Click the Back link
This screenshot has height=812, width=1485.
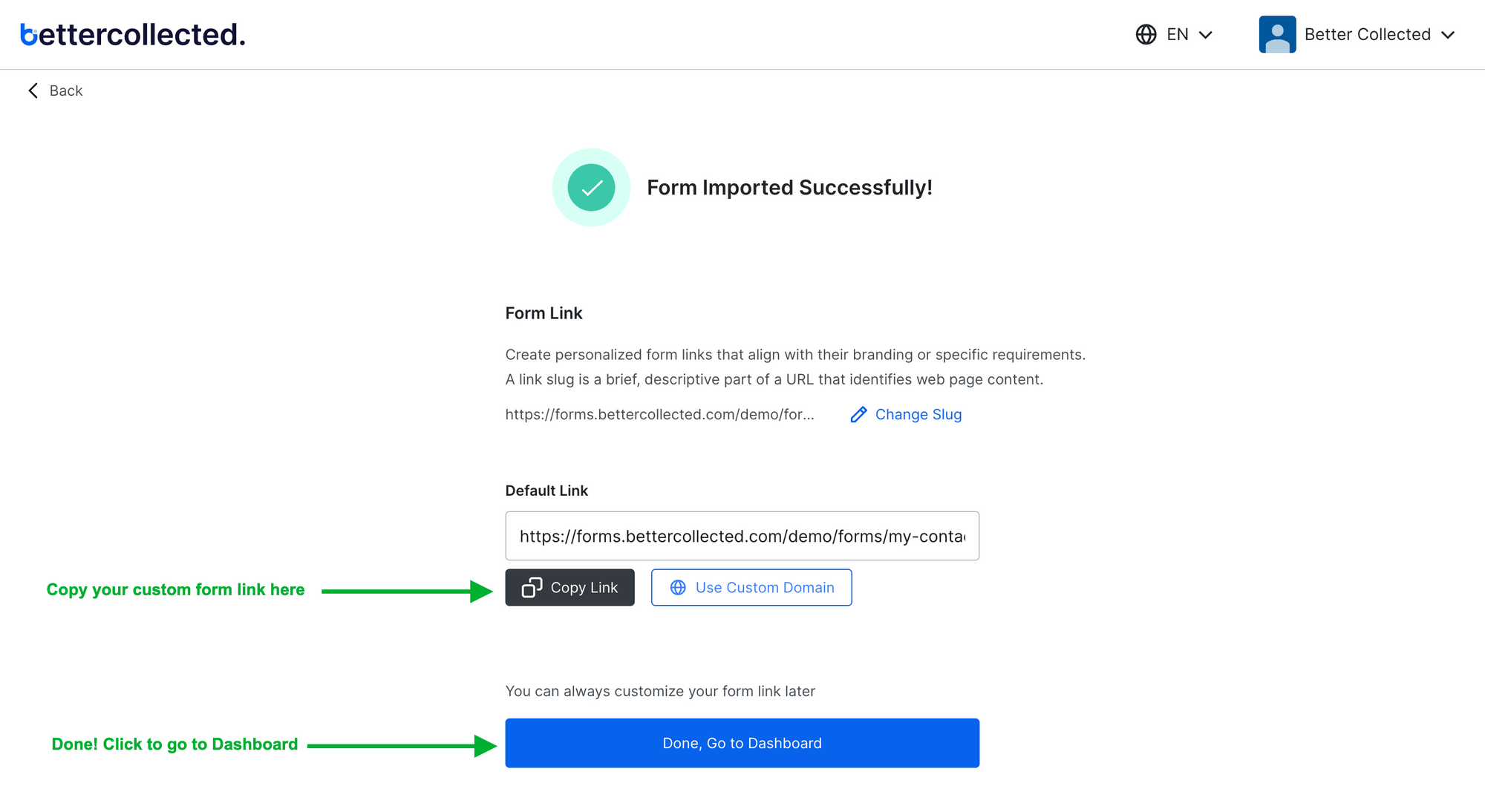tap(66, 90)
